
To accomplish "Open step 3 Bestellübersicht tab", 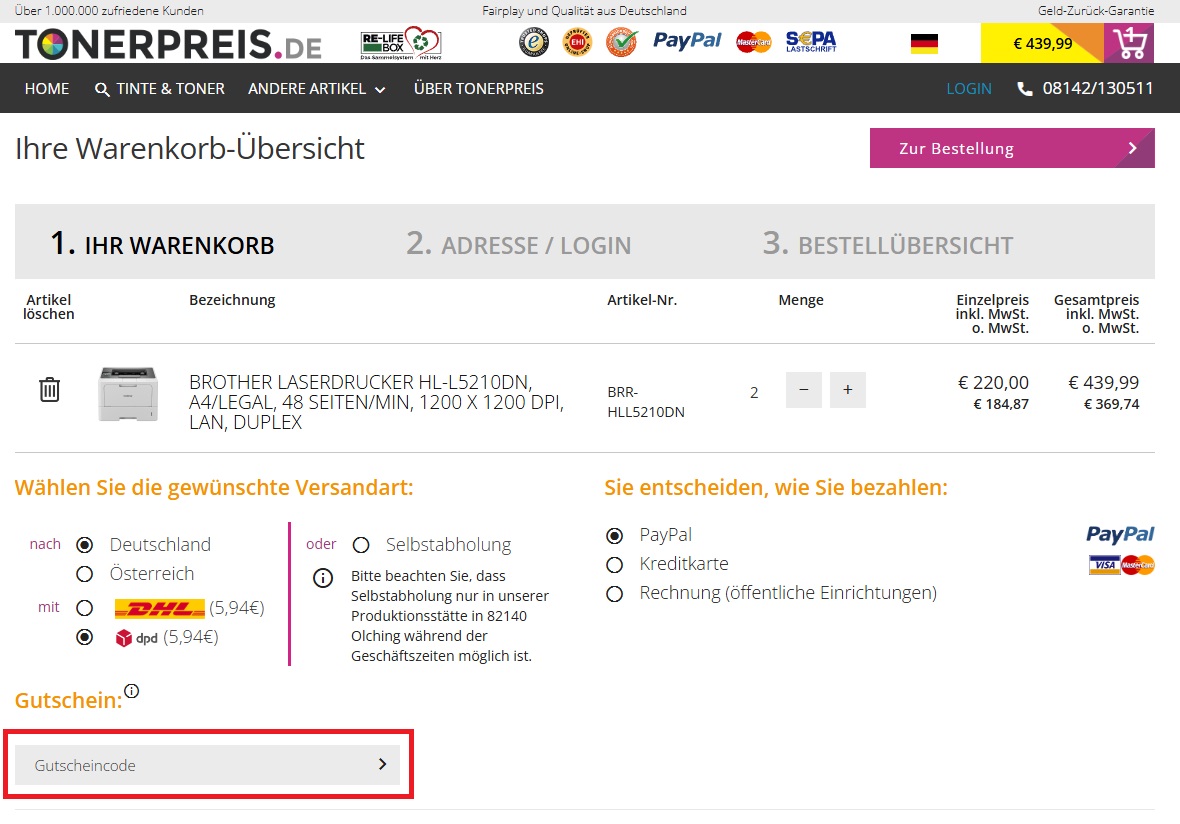I will coord(888,244).
